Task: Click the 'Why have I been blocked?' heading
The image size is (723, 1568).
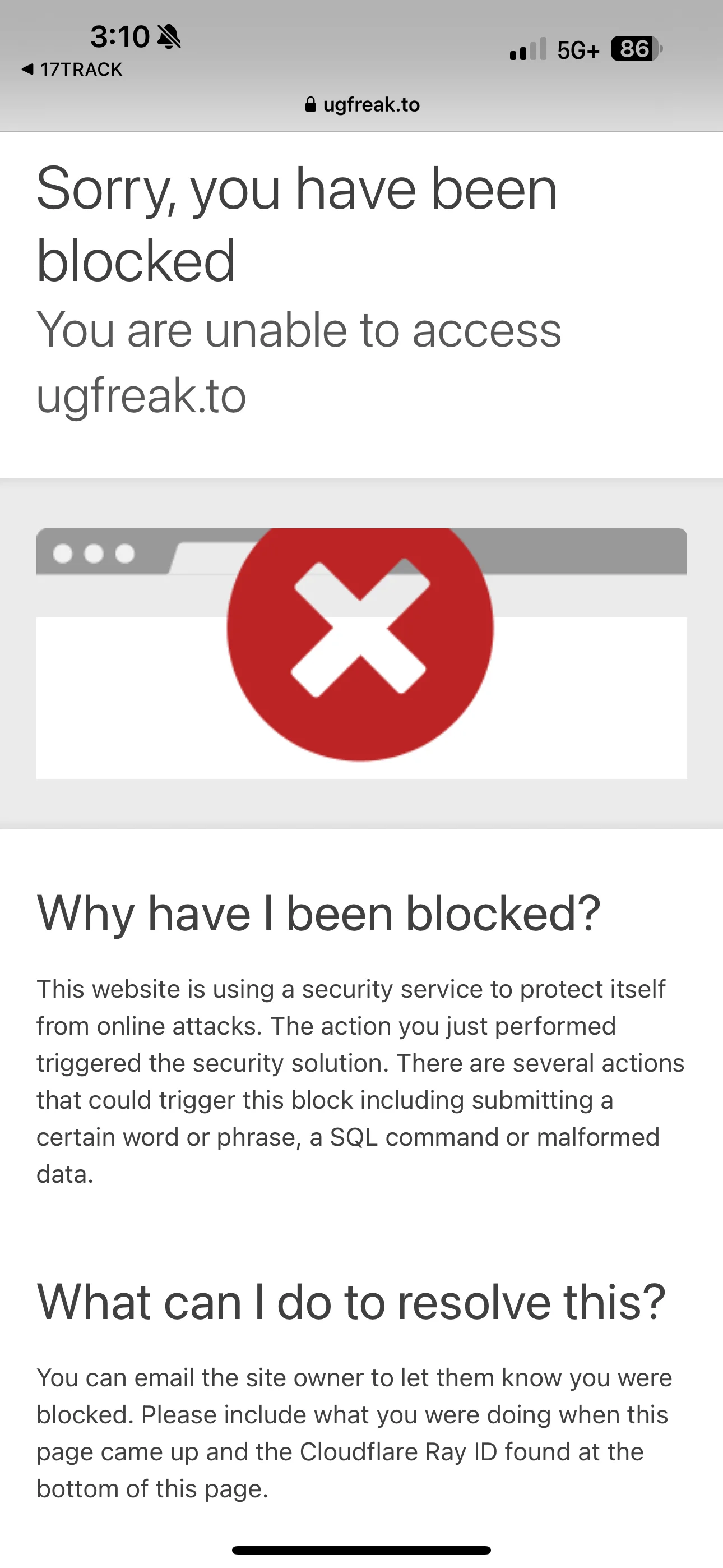Action: (319, 914)
